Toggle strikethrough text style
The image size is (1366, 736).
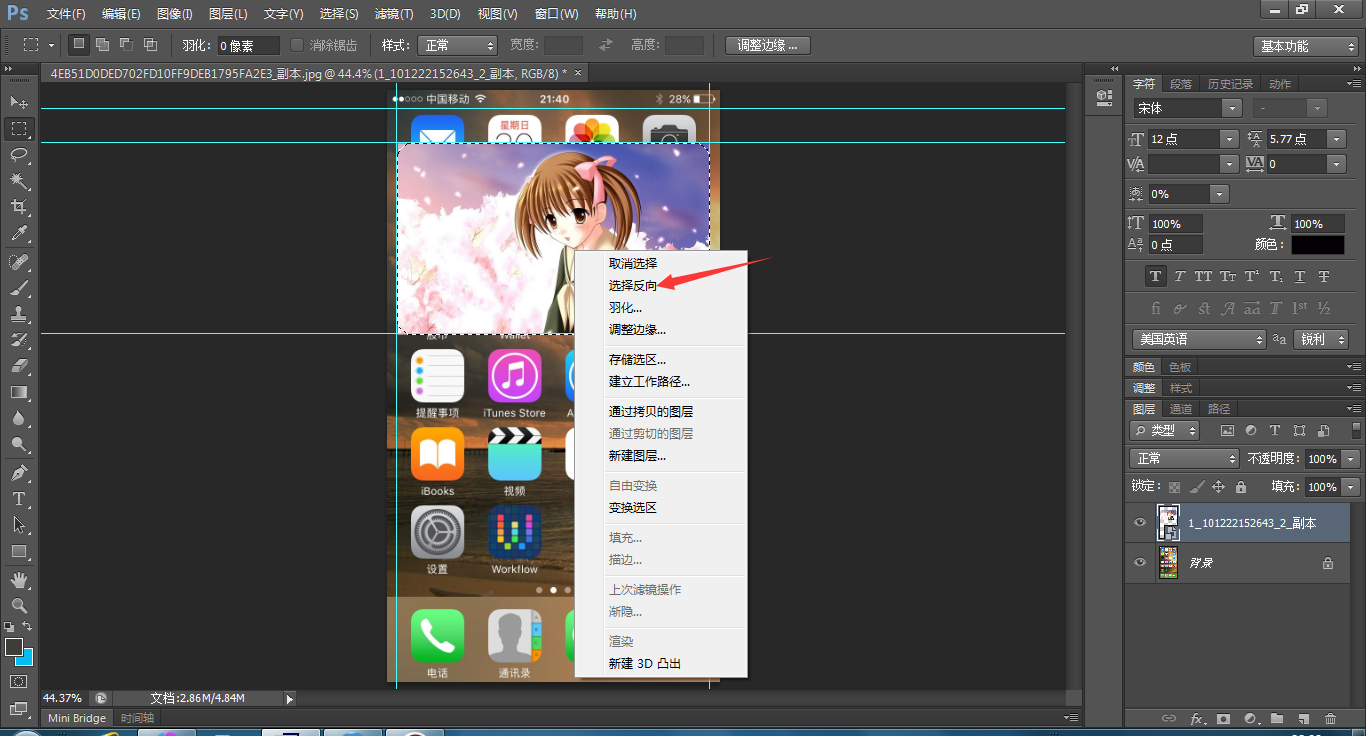1324,277
